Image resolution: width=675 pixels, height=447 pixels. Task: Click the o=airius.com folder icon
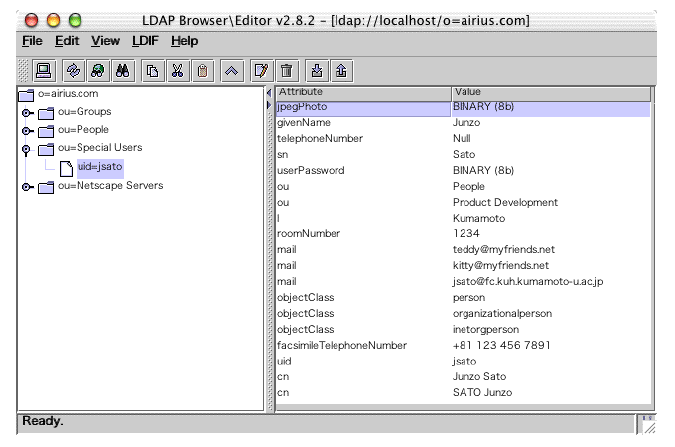coord(26,95)
